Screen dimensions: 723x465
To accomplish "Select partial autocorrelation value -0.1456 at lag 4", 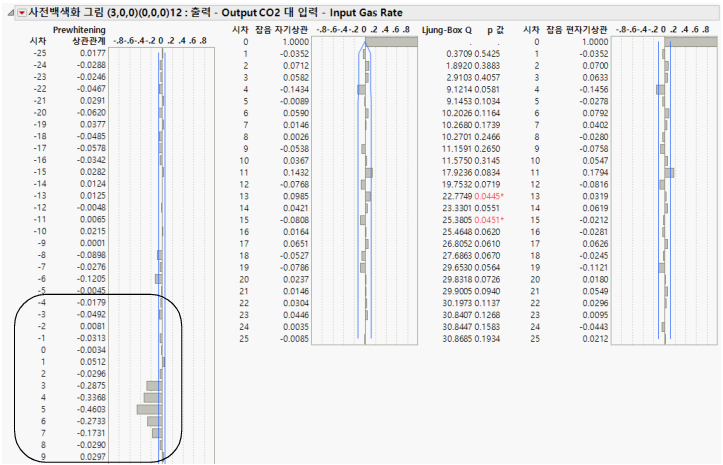I will point(593,89).
